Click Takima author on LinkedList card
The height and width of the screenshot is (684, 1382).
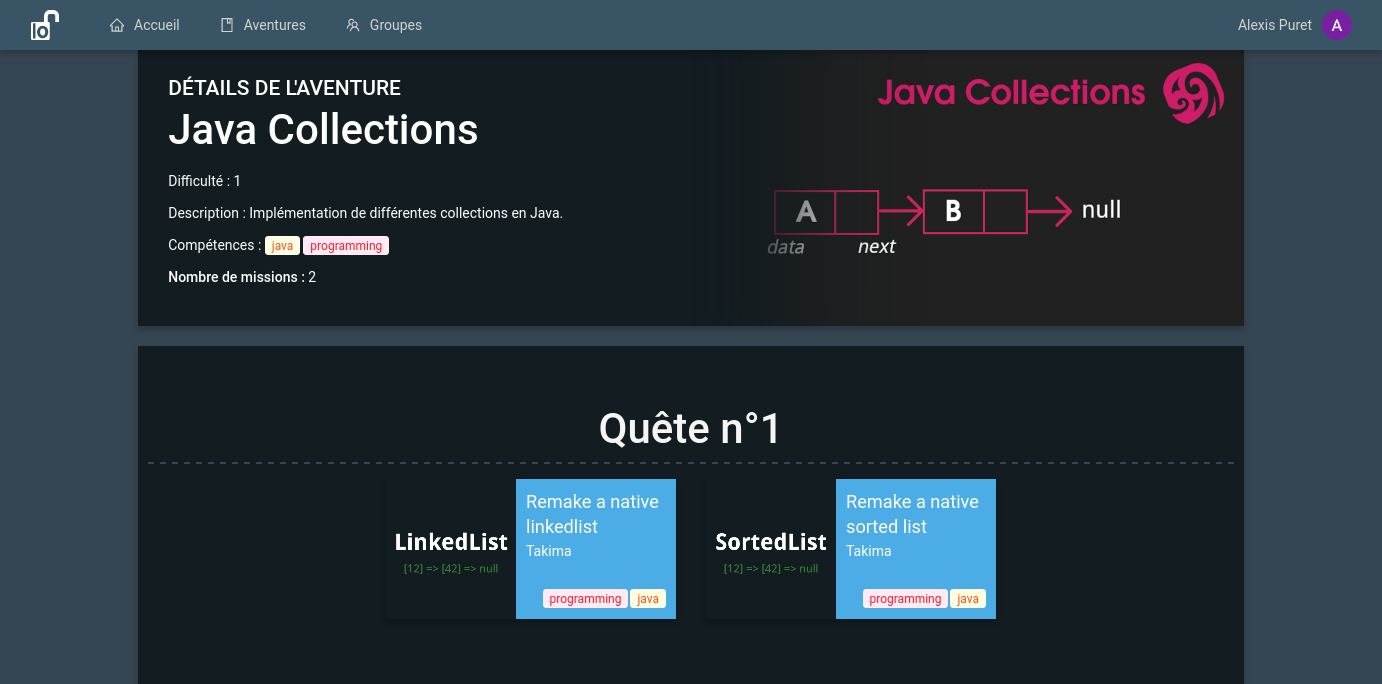[x=549, y=551]
